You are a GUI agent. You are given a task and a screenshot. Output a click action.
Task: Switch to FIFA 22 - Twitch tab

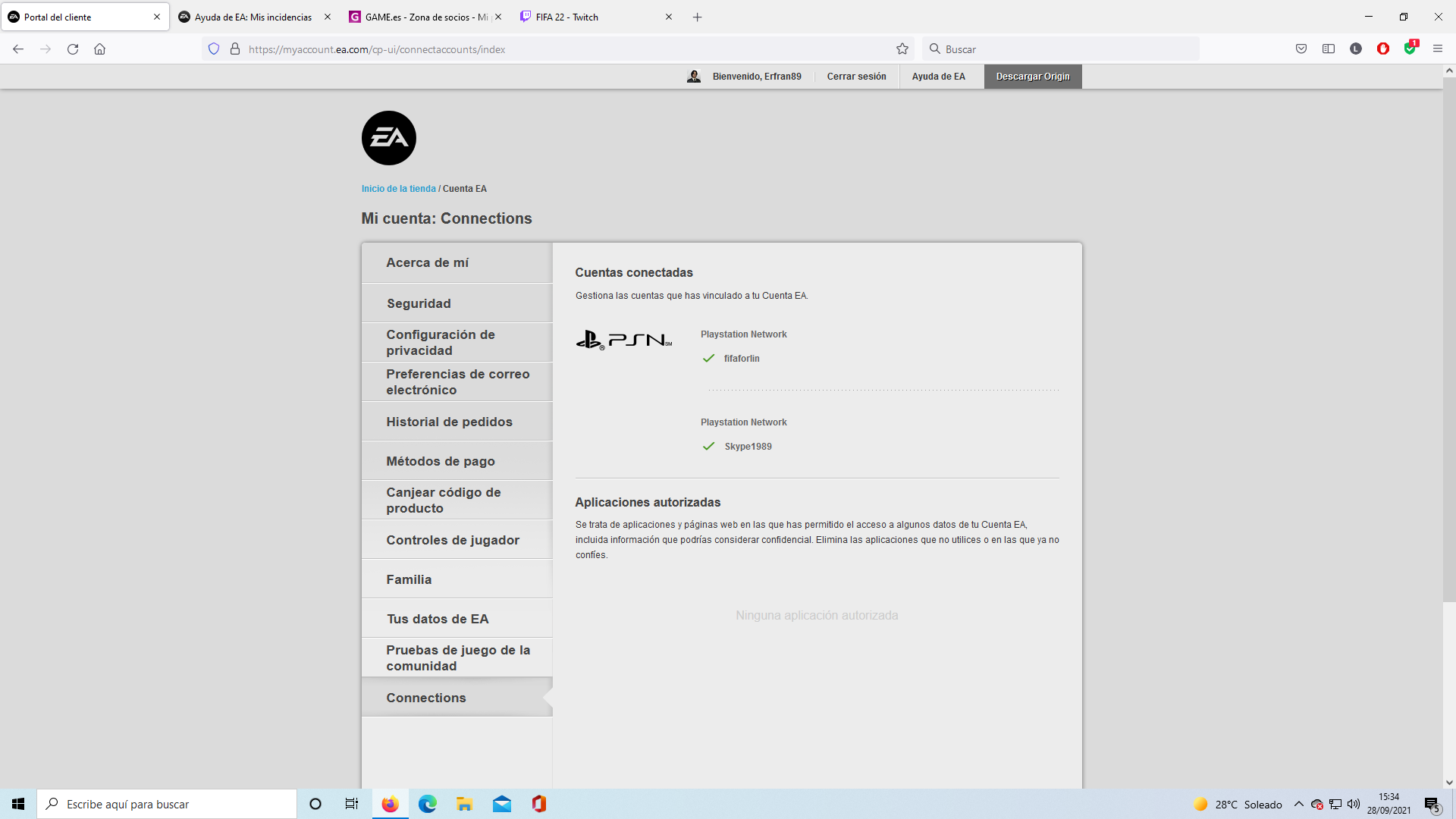pos(566,17)
